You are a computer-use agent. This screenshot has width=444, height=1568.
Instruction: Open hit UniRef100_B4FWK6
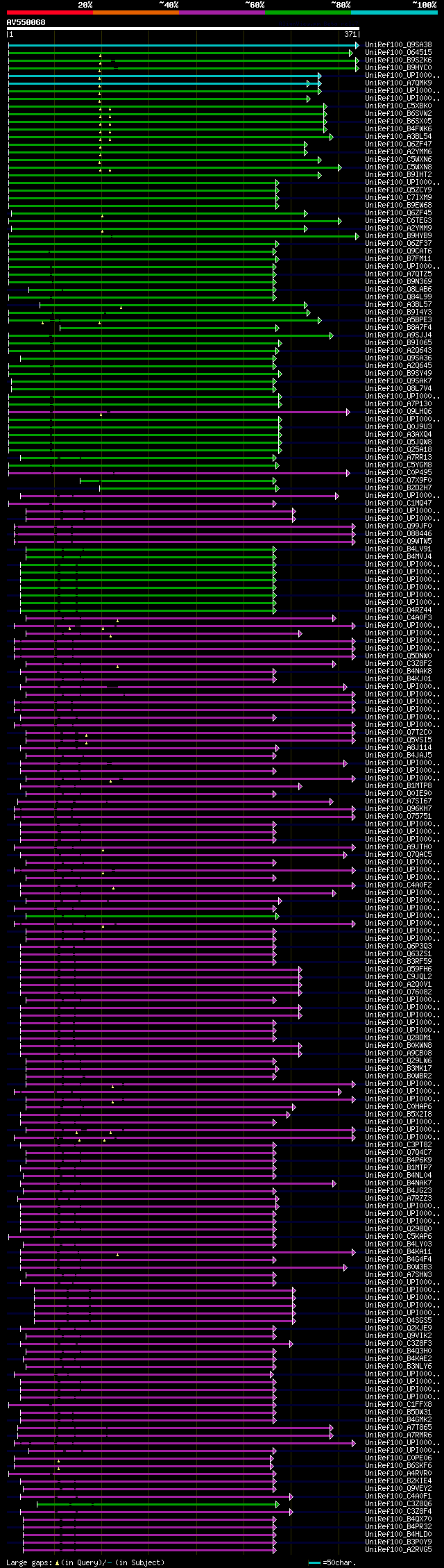pos(398,128)
